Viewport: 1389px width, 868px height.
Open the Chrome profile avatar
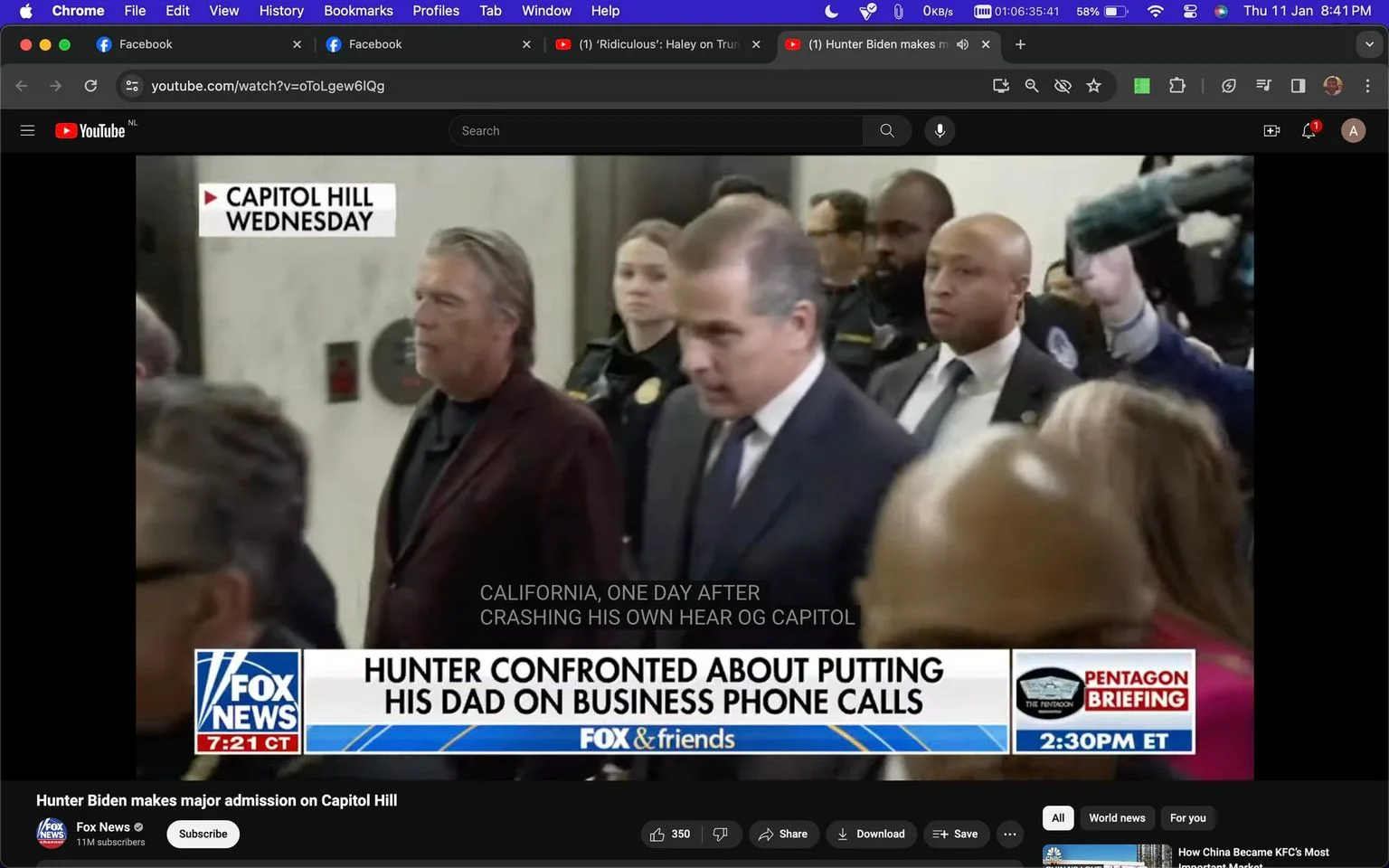(1333, 86)
